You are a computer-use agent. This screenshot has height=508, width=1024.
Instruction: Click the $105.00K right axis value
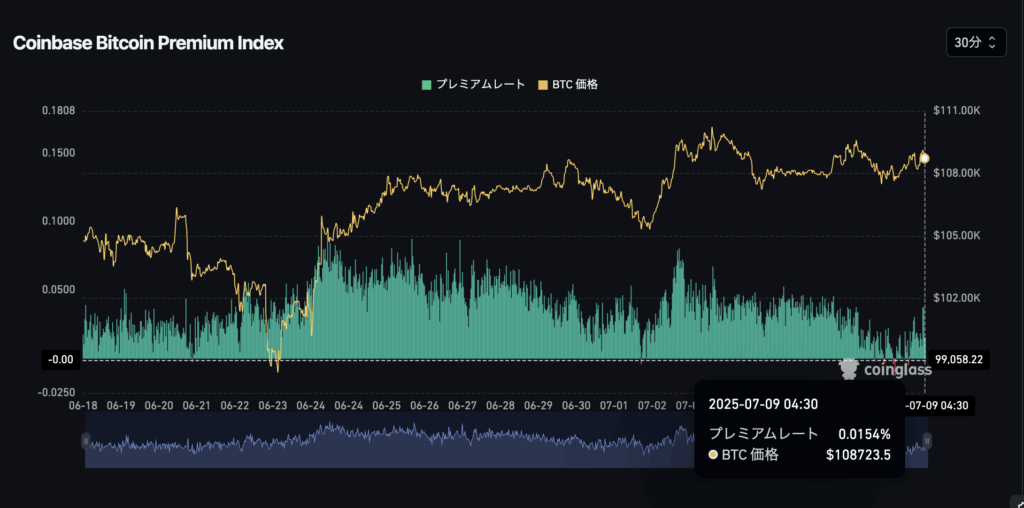[x=957, y=235]
